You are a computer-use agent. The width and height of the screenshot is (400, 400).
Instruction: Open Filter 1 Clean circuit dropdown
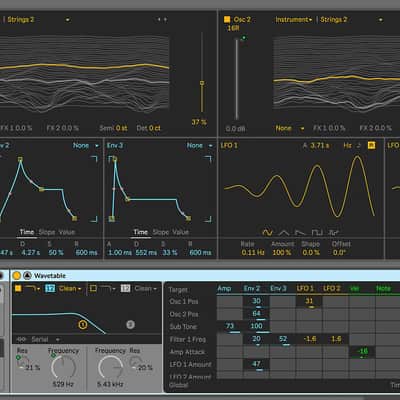point(70,288)
